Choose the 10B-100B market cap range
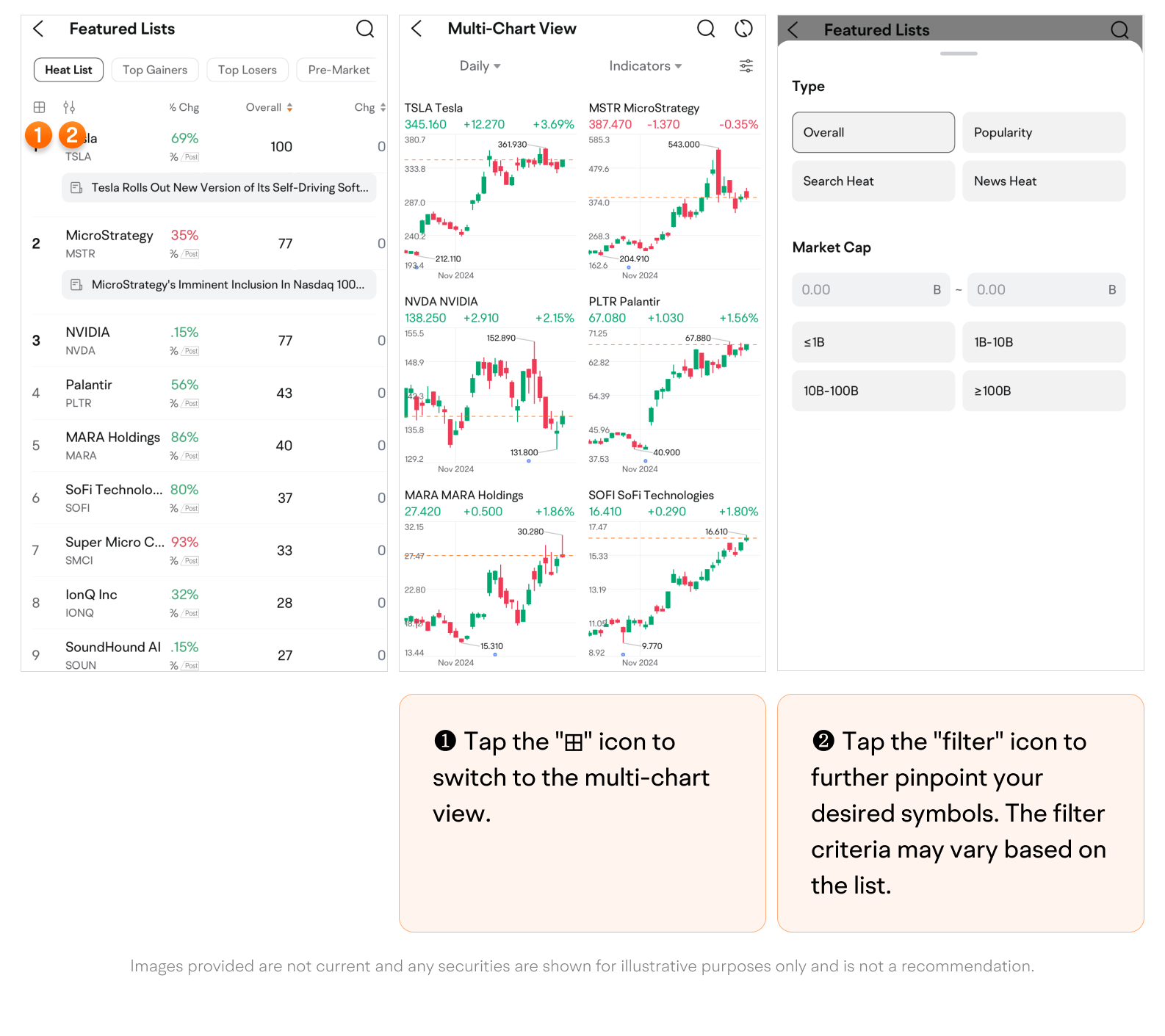 (873, 391)
